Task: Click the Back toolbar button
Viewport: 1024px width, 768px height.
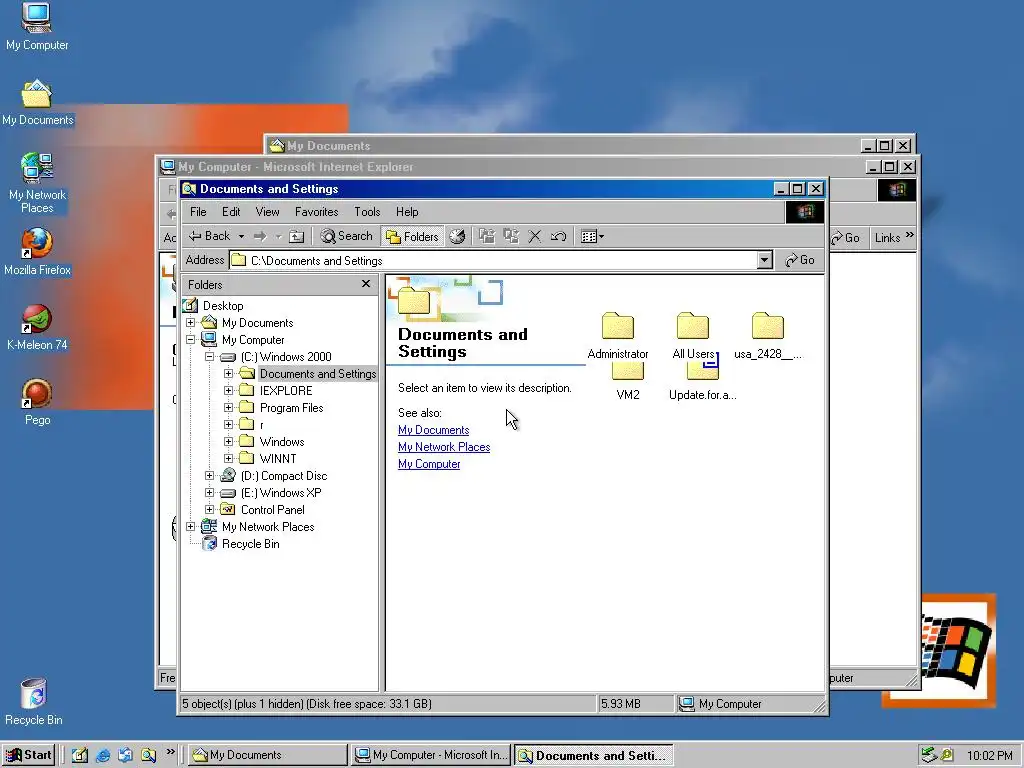Action: (x=209, y=236)
